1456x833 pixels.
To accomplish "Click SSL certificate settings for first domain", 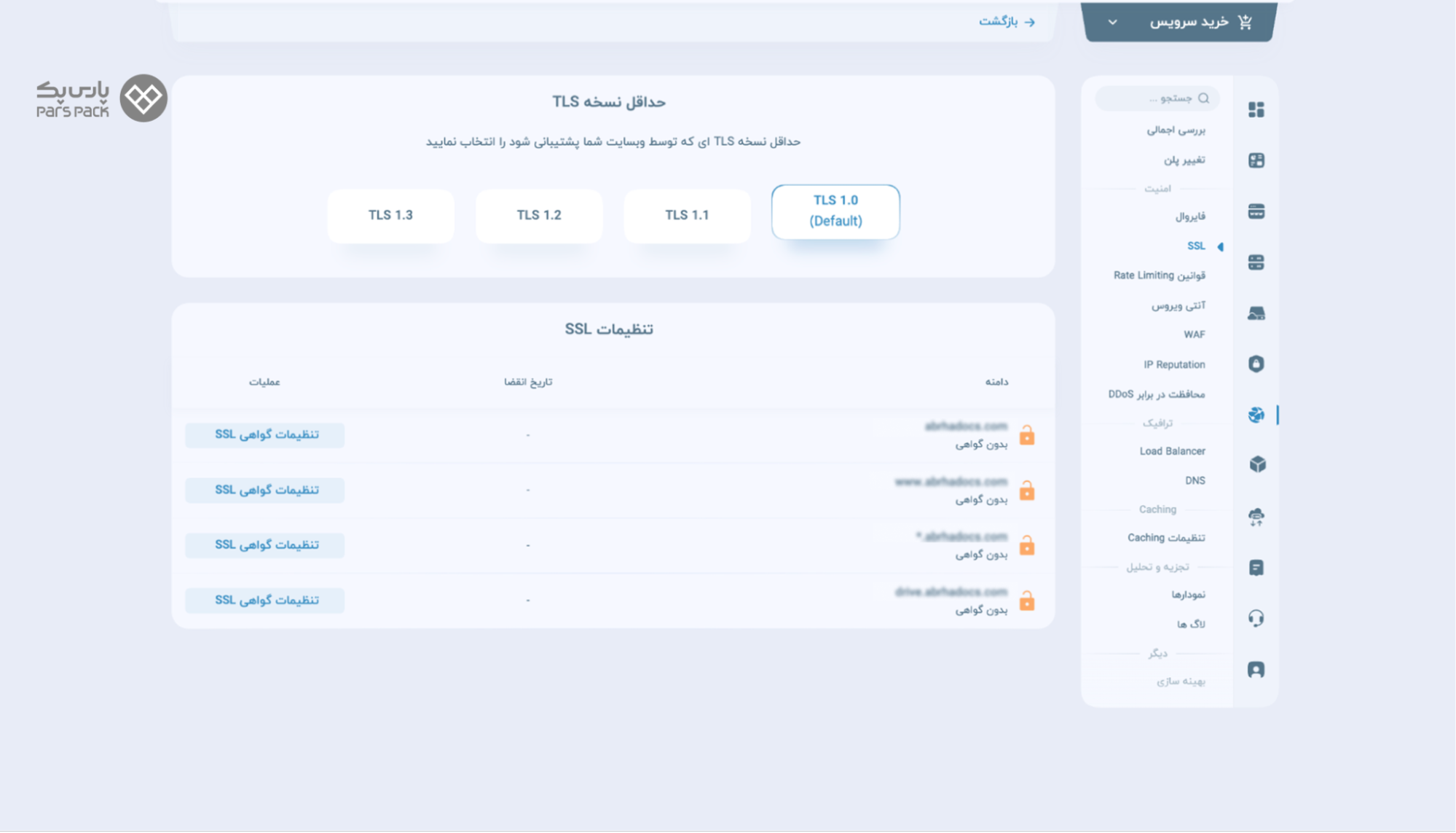I will click(x=265, y=434).
